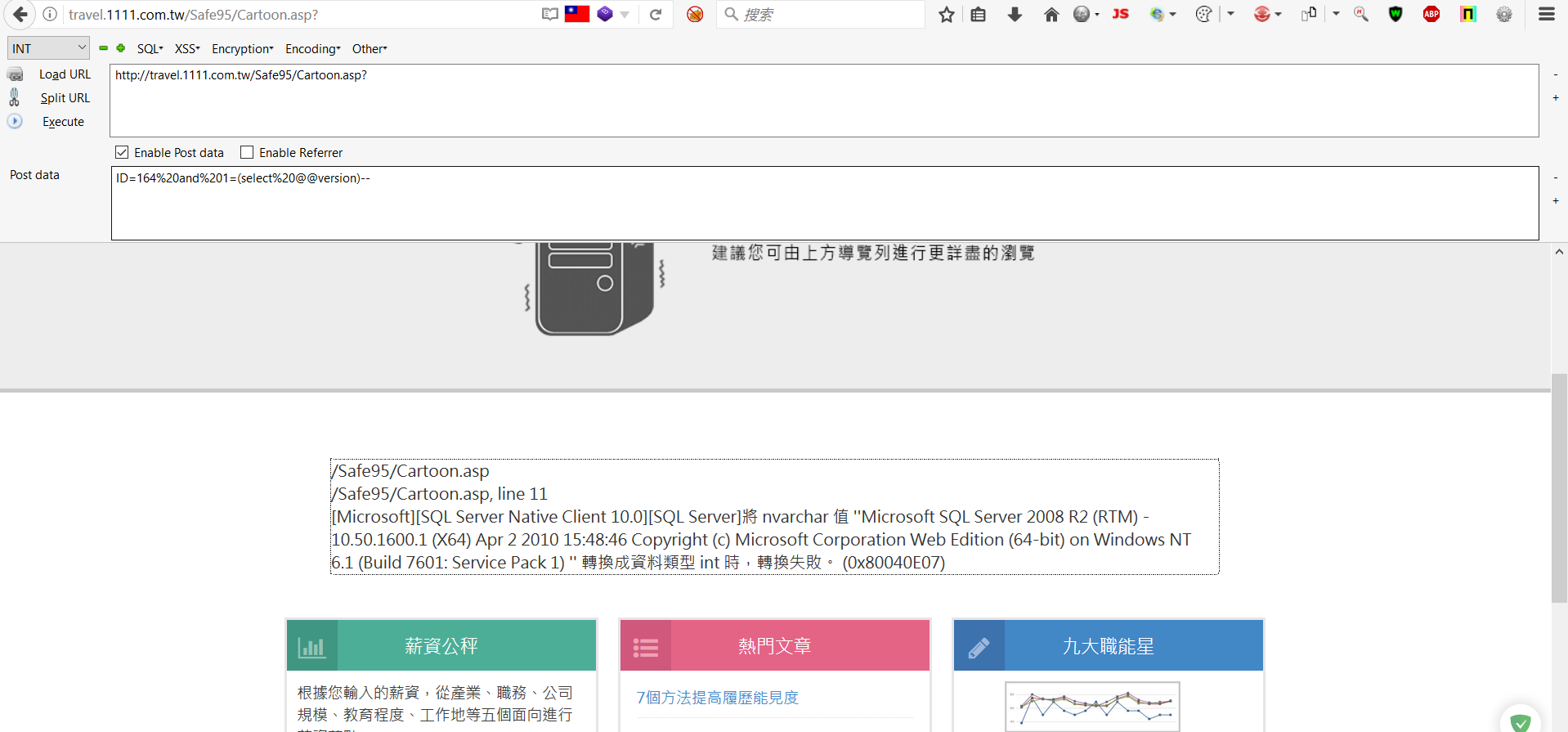Open the SQL menu in HackBar
Viewport: 1568px width, 732px height.
[x=150, y=49]
